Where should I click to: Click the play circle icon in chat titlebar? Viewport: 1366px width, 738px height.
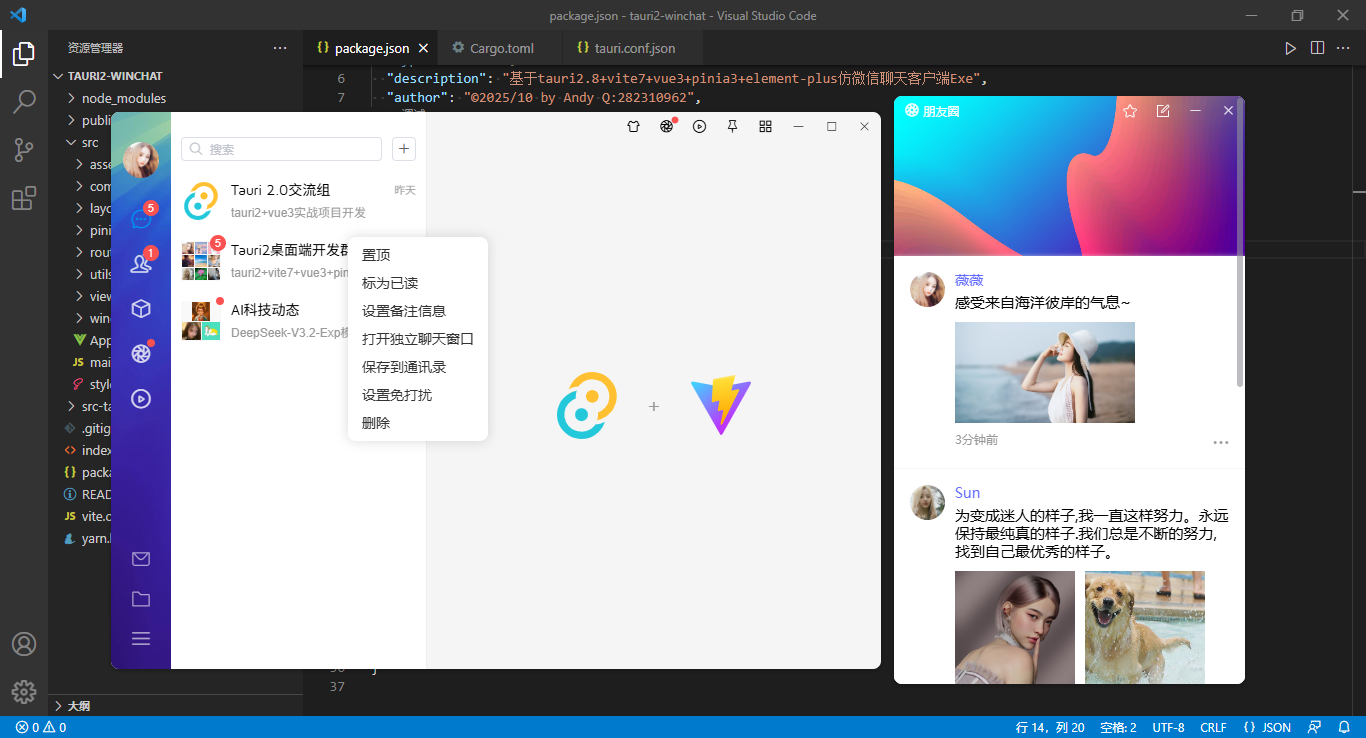point(700,126)
